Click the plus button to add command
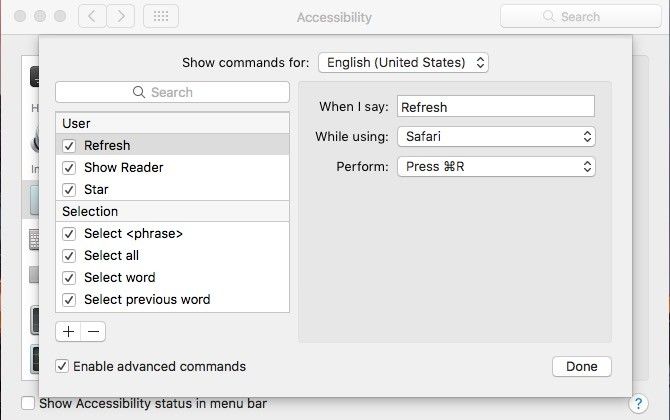Viewport: 670px width, 420px height. [x=68, y=331]
